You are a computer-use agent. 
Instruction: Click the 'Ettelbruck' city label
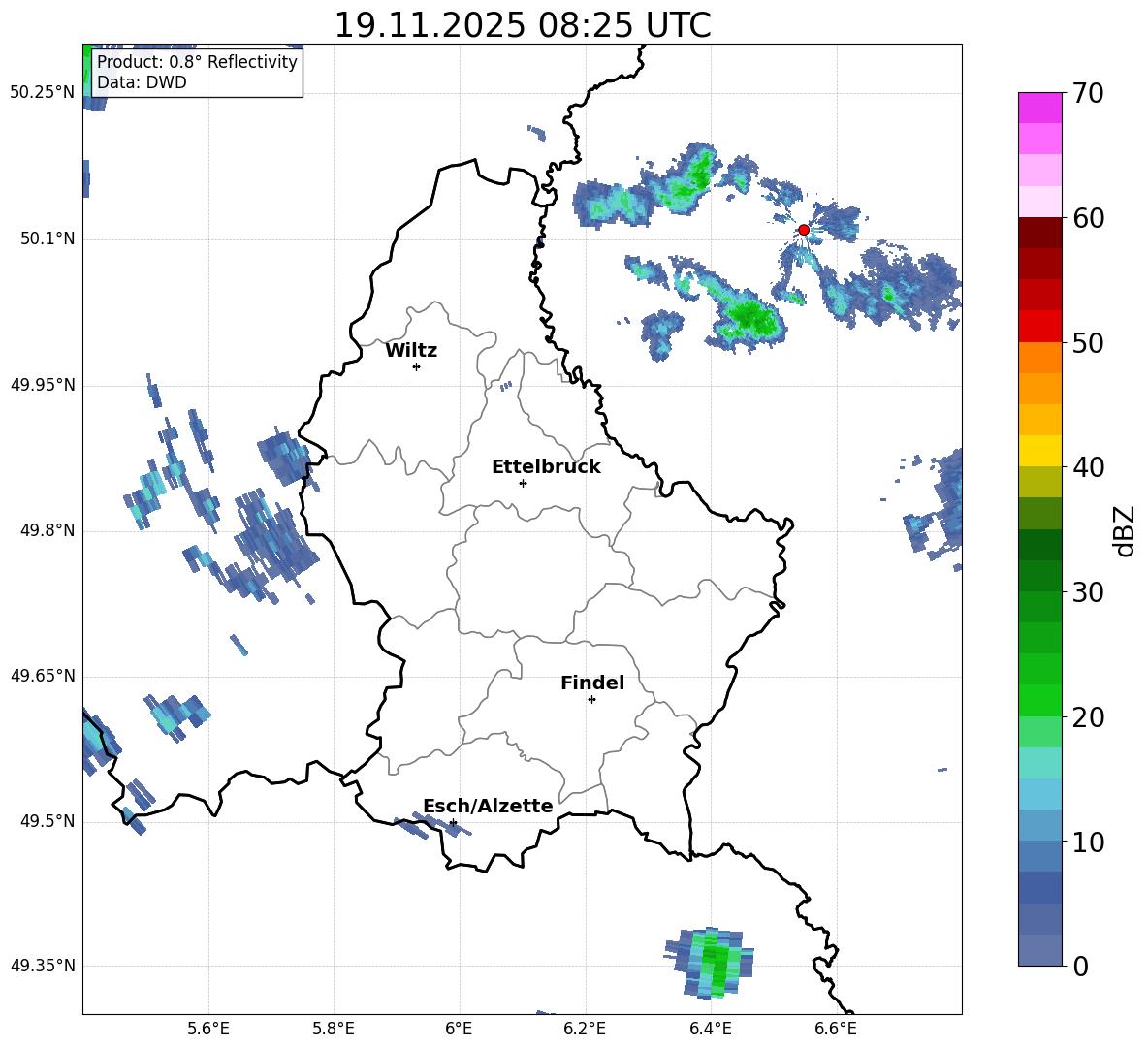pyautogui.click(x=546, y=467)
